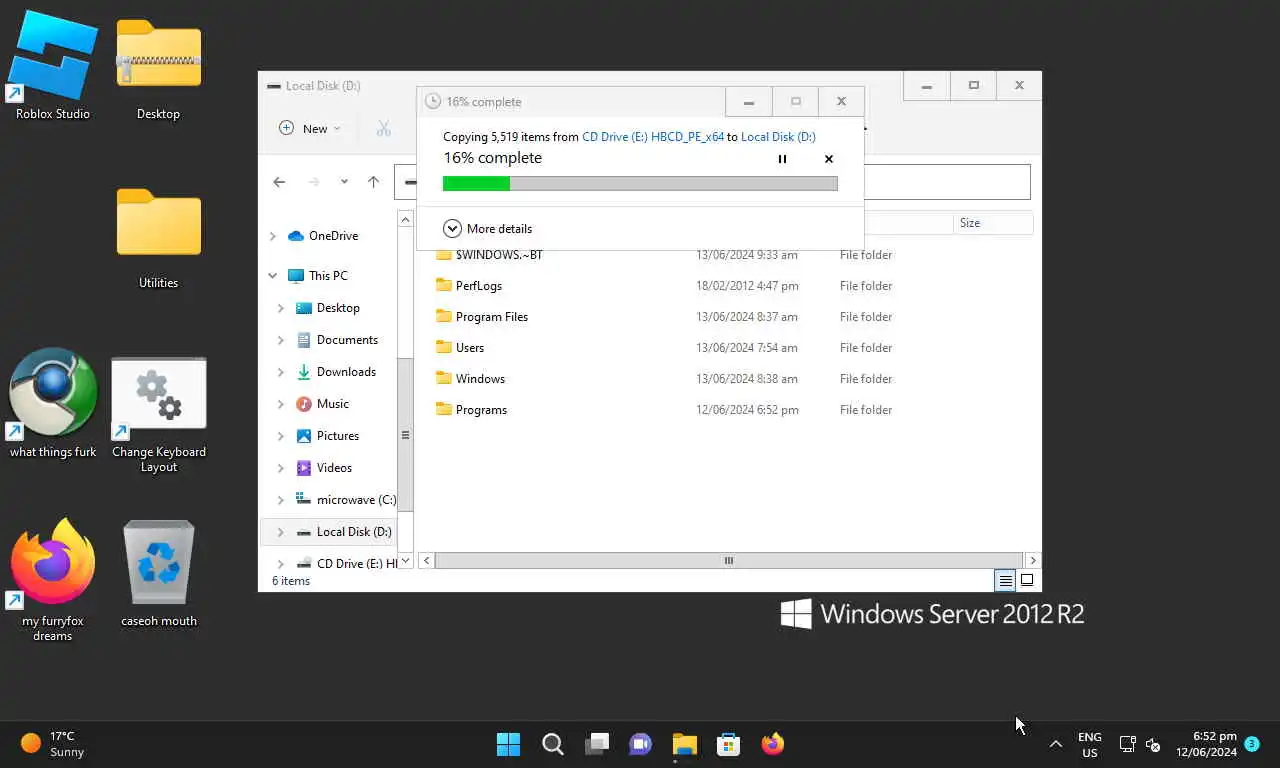Open the 'caseoh mouth' recycle bin
The width and height of the screenshot is (1280, 768).
[158, 573]
